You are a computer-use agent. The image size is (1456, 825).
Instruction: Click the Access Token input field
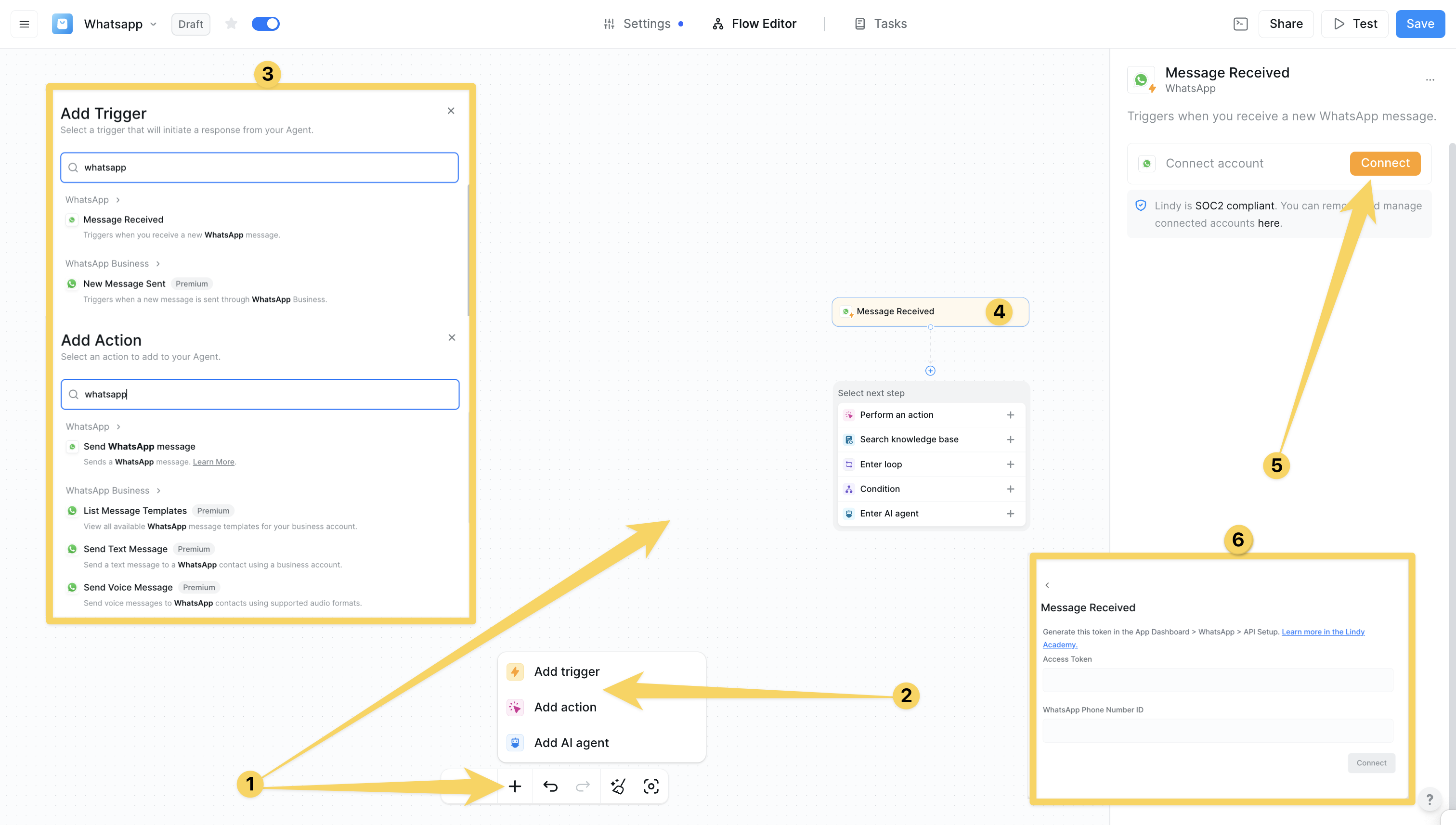click(1217, 679)
